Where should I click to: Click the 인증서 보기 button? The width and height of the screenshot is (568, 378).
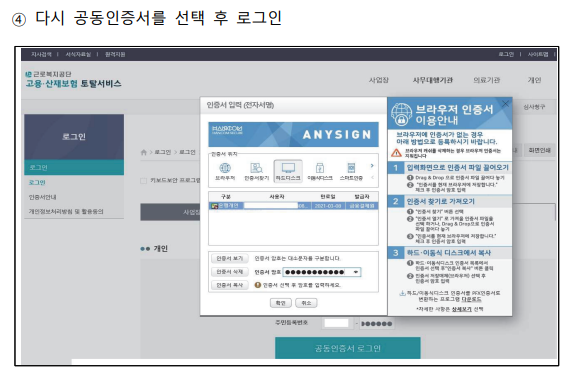230,258
